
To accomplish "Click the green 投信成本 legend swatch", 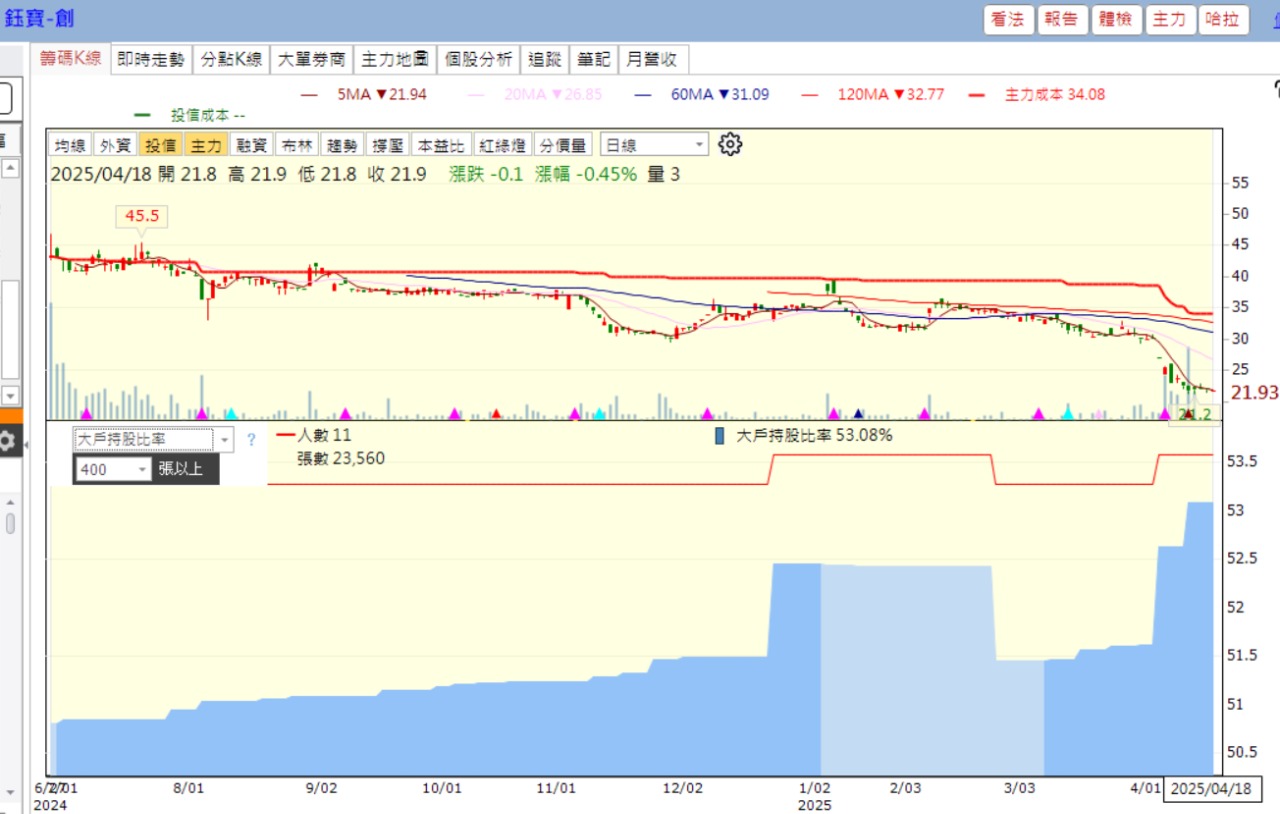I will tap(141, 115).
